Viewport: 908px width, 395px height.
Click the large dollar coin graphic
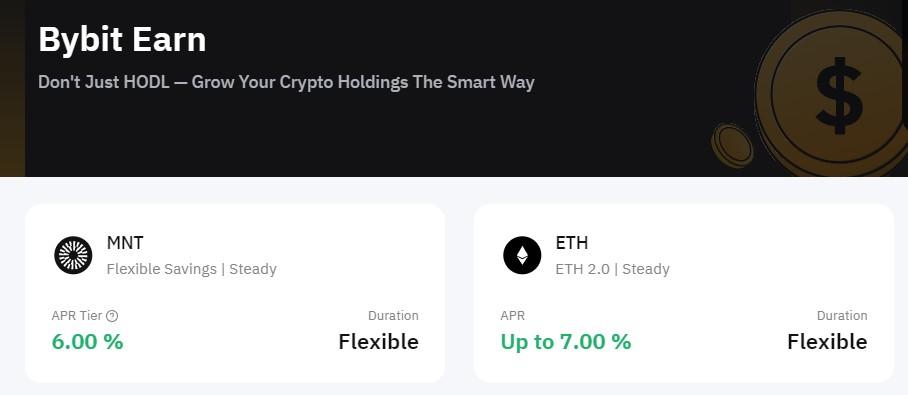[835, 93]
